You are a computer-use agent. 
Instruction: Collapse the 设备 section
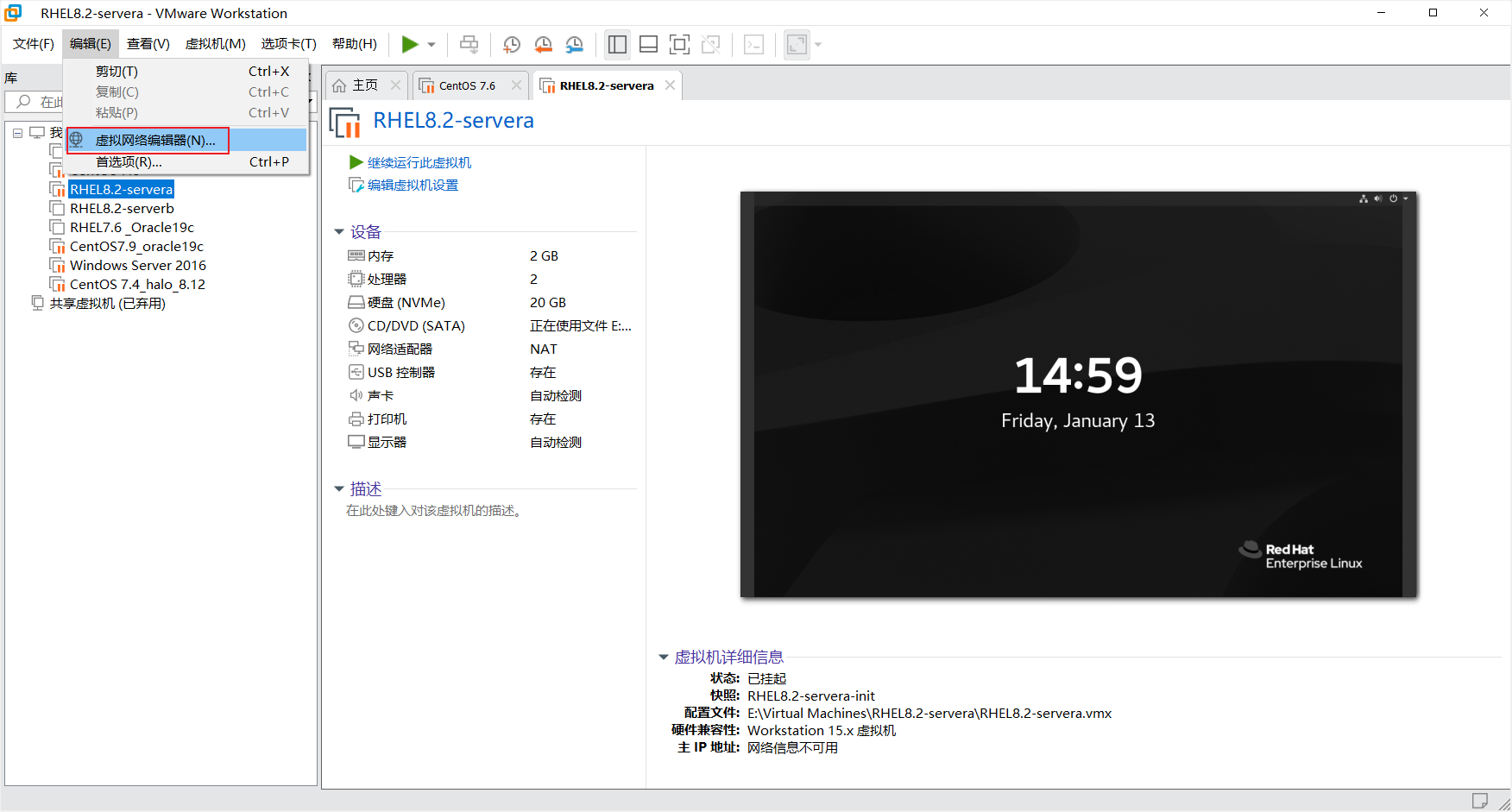339,231
